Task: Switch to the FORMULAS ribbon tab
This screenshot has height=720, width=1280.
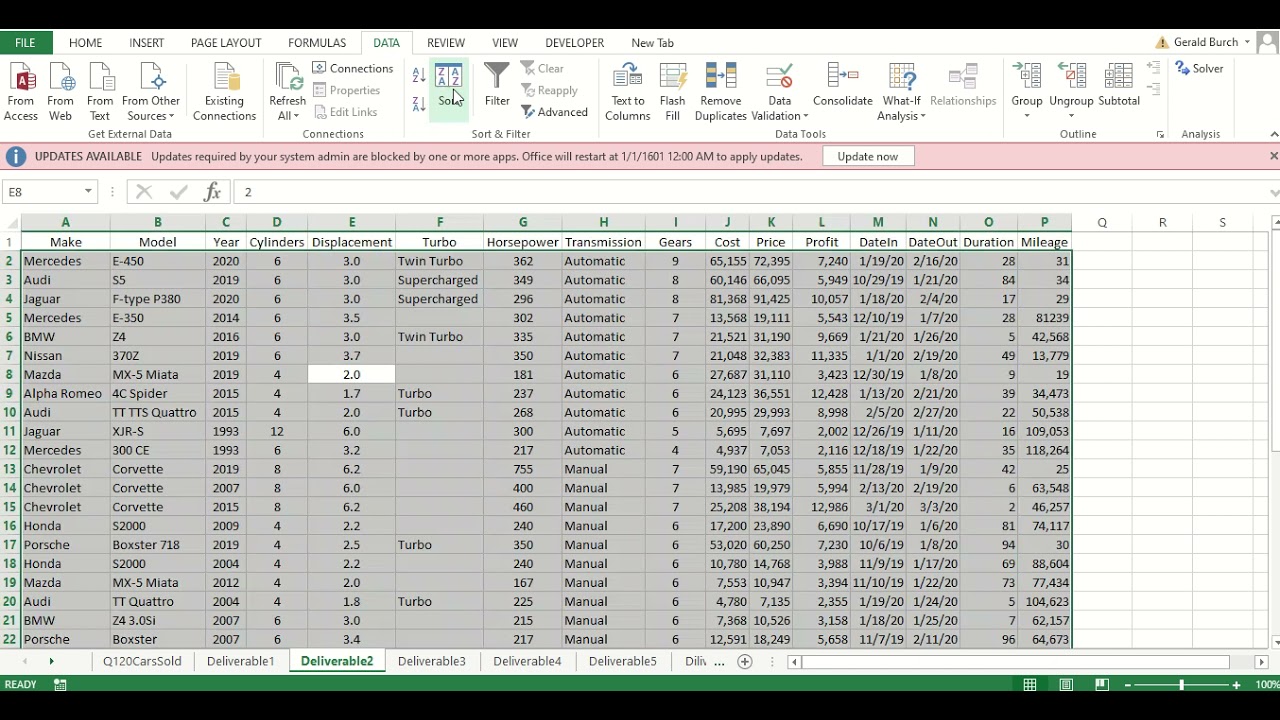Action: [x=317, y=43]
